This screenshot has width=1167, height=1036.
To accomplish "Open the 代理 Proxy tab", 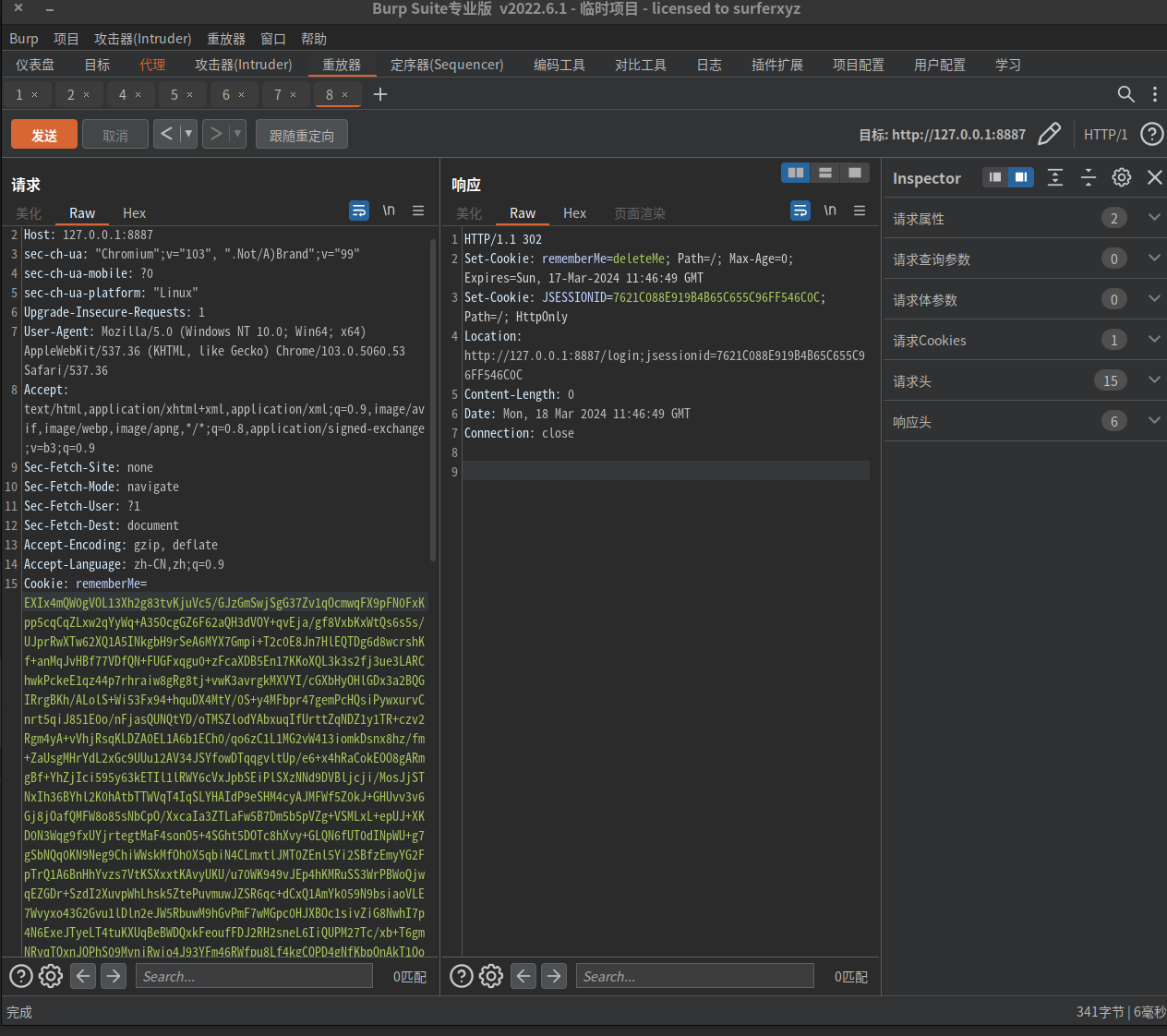I will tap(152, 65).
